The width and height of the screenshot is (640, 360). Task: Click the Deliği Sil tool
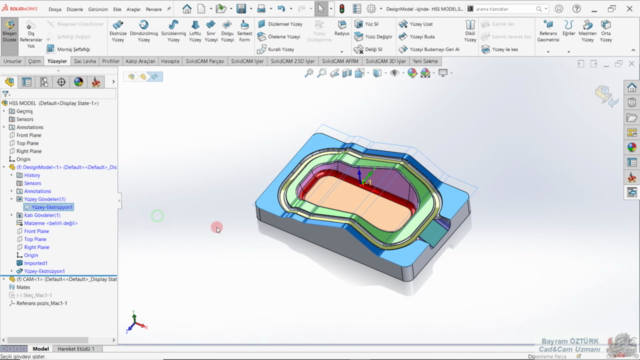369,49
